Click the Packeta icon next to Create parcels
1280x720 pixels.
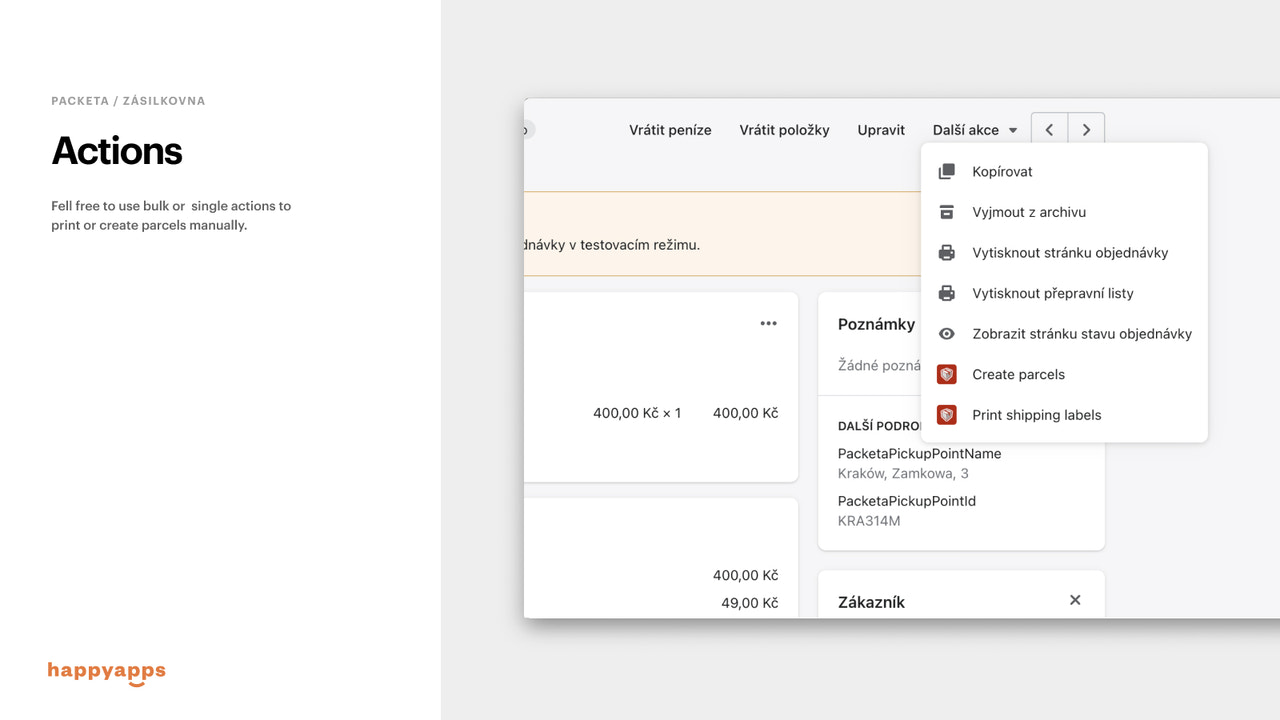pyautogui.click(x=946, y=374)
